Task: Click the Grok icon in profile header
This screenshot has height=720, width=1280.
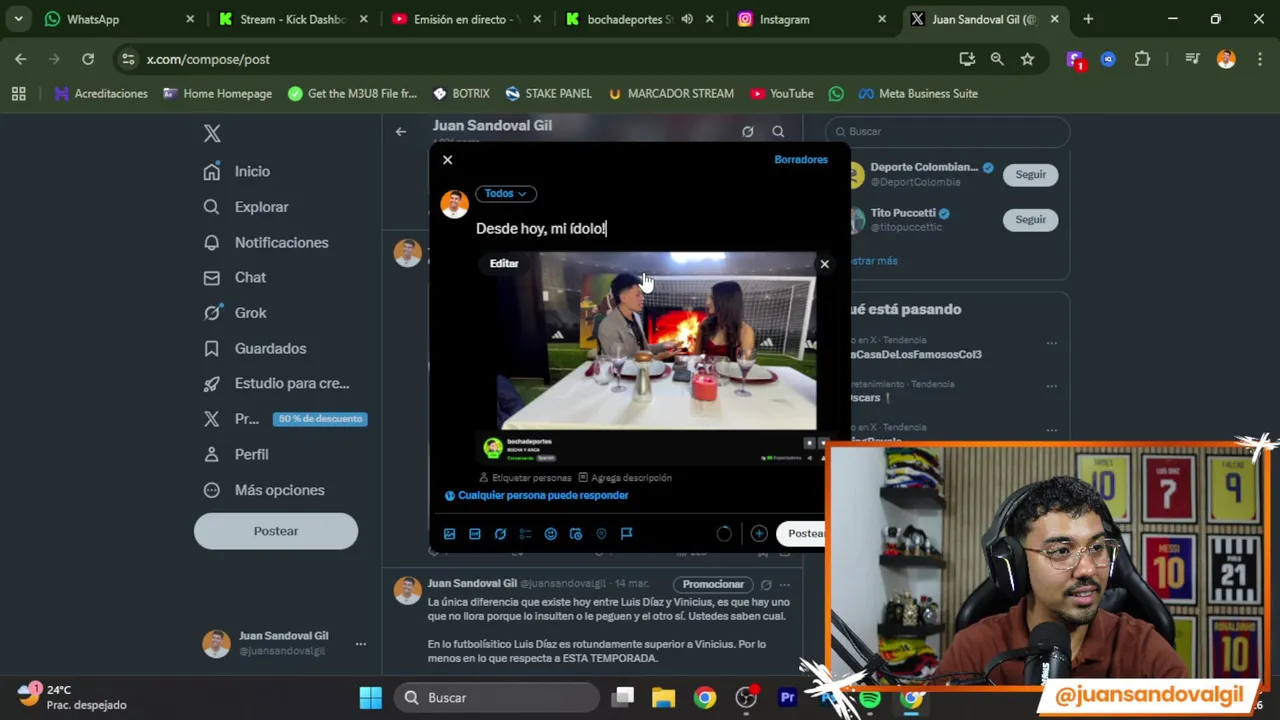Action: (x=747, y=132)
